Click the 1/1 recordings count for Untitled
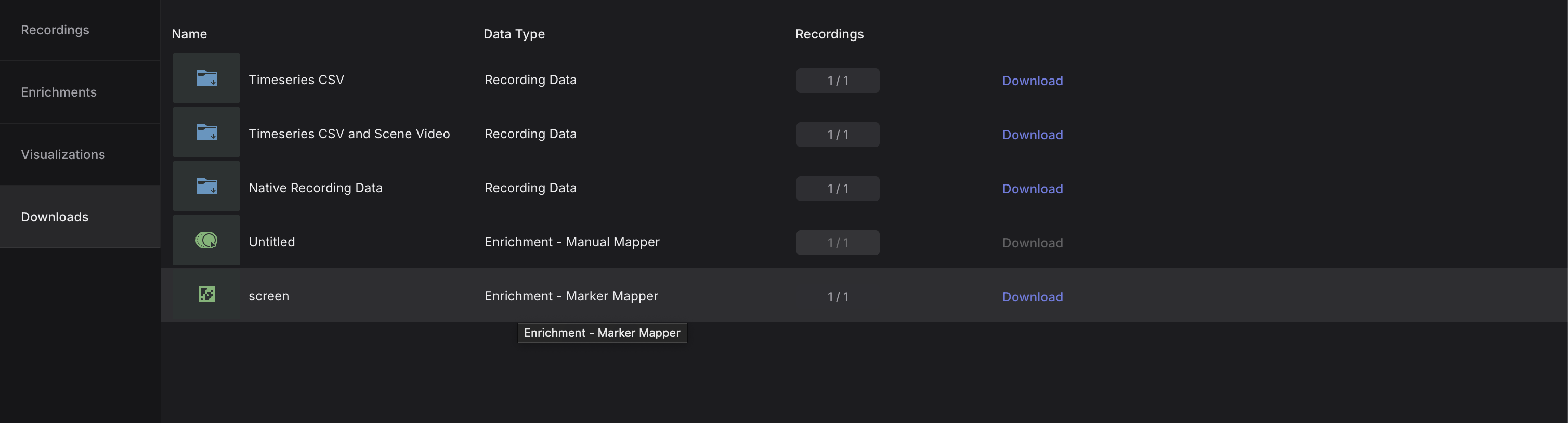Image resolution: width=1568 pixels, height=423 pixels. pyautogui.click(x=838, y=243)
